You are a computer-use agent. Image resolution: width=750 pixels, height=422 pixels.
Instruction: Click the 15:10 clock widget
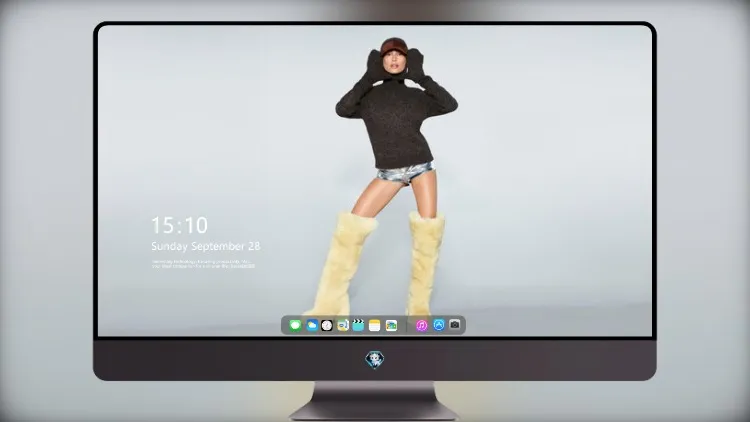(179, 225)
